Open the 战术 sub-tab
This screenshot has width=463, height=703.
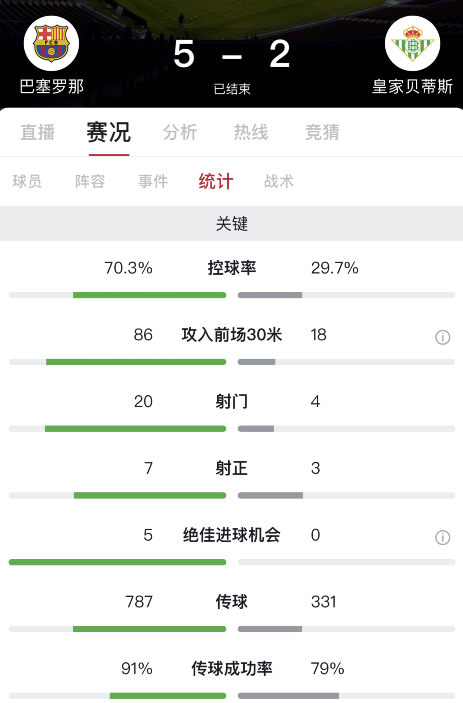pyautogui.click(x=279, y=182)
